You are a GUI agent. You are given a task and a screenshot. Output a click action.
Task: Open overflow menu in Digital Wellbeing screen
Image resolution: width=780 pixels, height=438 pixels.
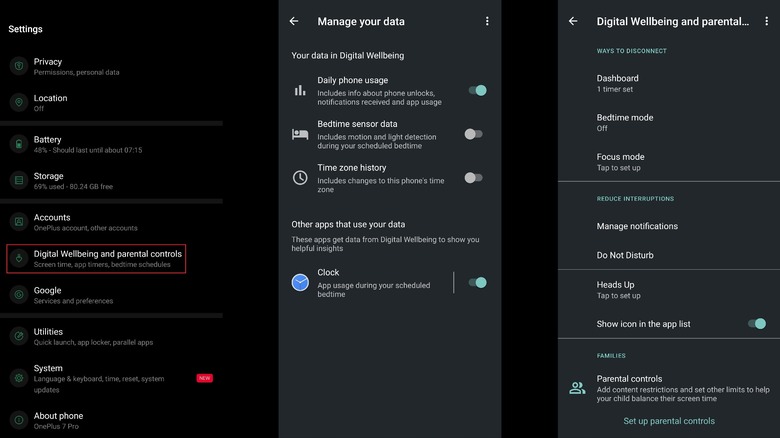pyautogui.click(x=766, y=21)
